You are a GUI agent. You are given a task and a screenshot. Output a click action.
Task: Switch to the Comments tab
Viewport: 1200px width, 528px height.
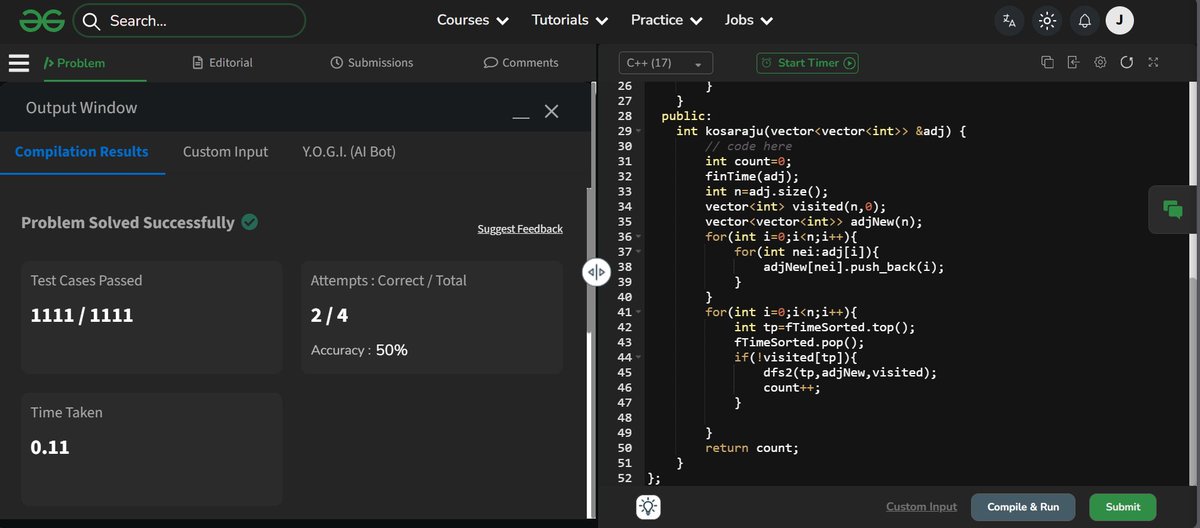(520, 63)
